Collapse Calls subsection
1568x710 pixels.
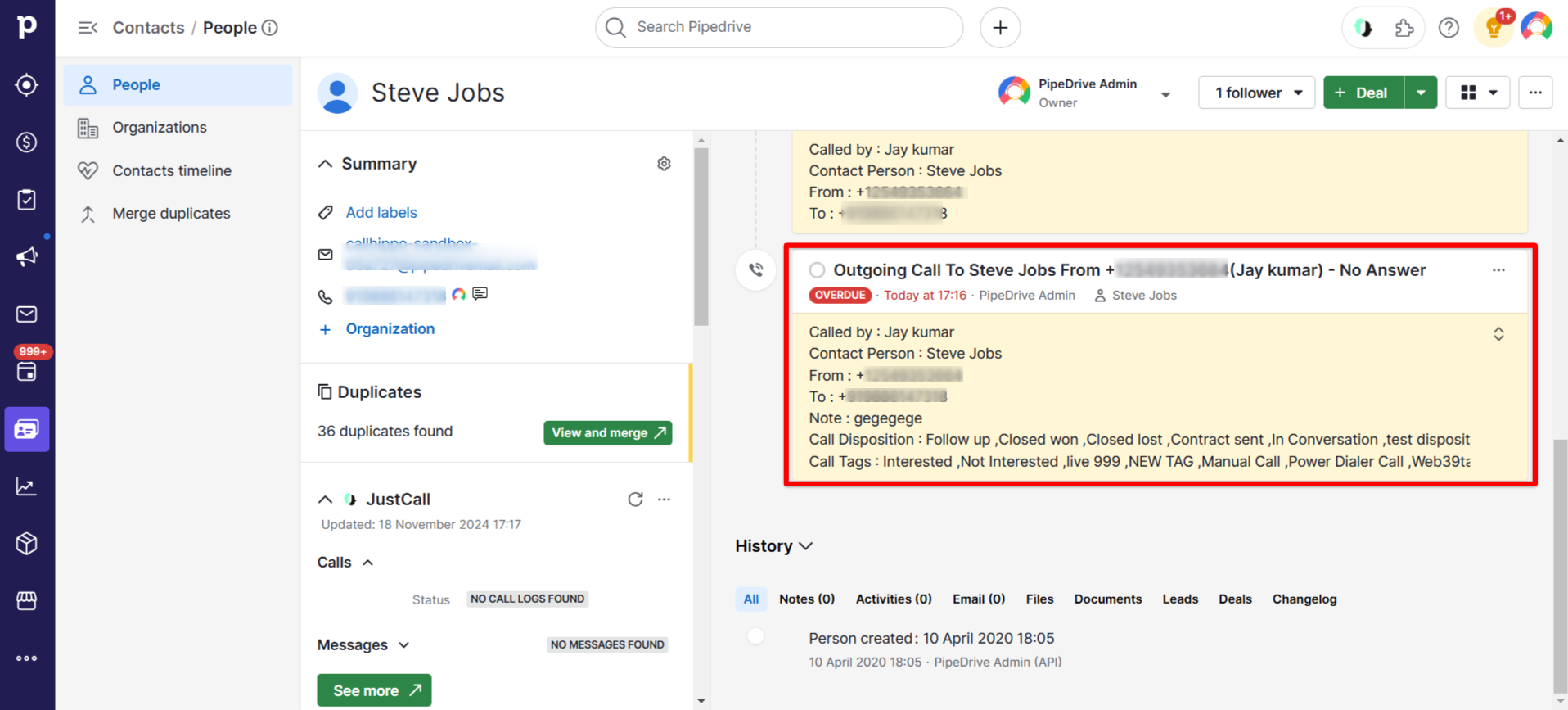coord(368,563)
